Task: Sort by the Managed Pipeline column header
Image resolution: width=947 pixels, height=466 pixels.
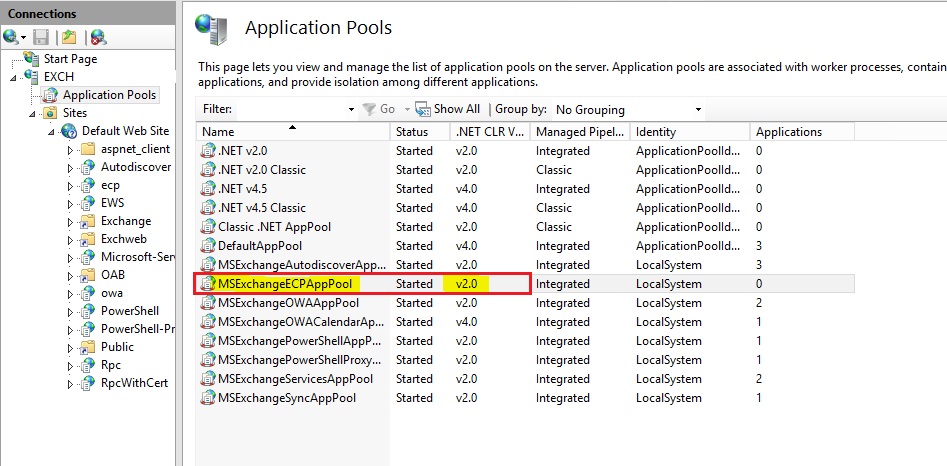Action: 580,132
